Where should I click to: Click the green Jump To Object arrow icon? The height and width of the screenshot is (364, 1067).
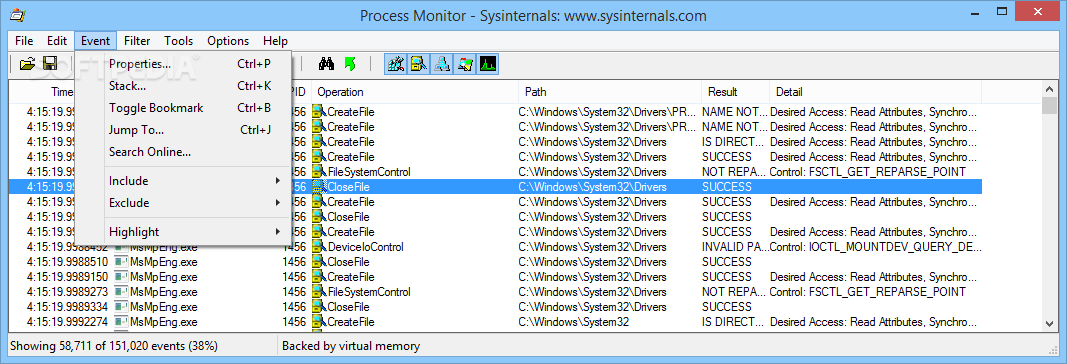(350, 64)
